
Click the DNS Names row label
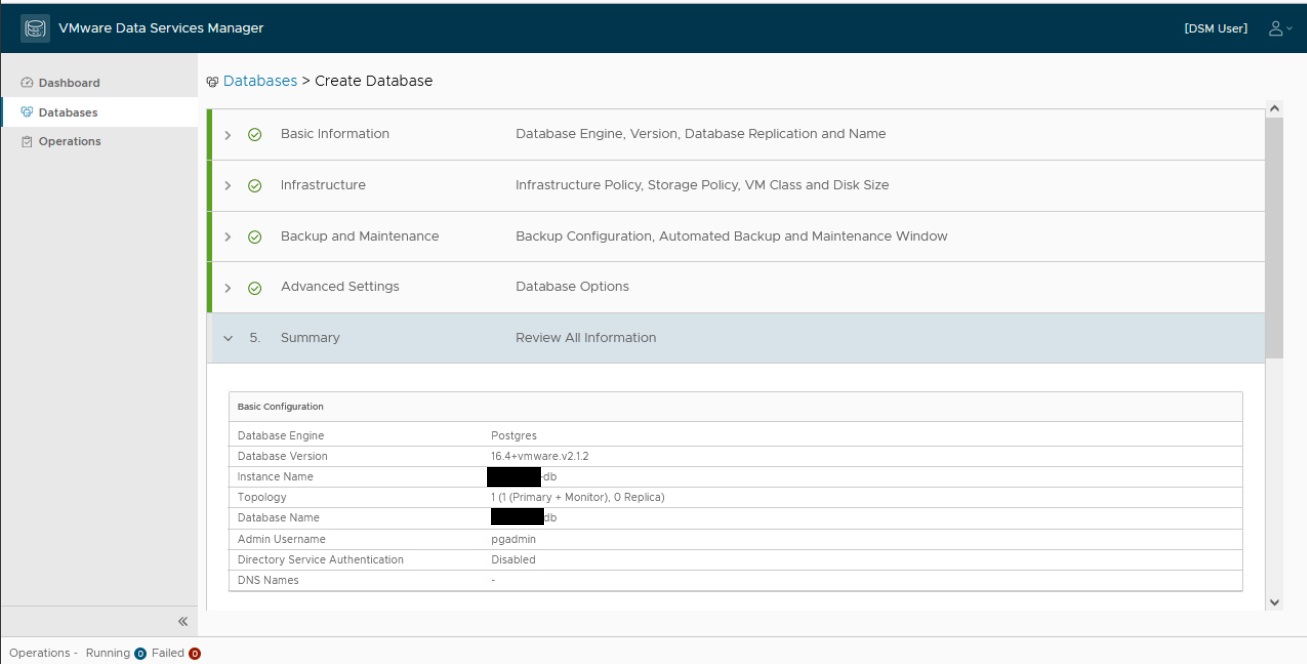268,580
